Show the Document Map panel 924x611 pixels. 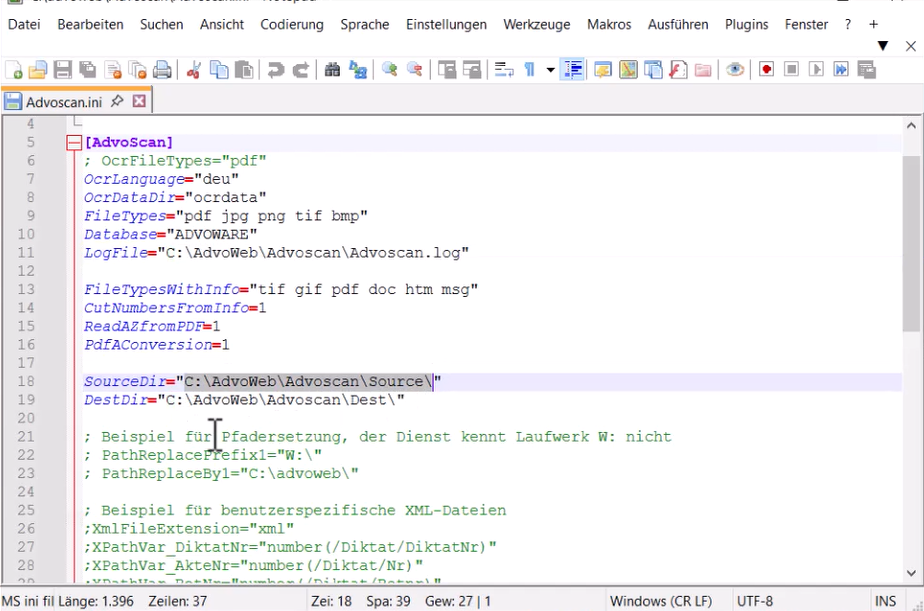[x=628, y=70]
